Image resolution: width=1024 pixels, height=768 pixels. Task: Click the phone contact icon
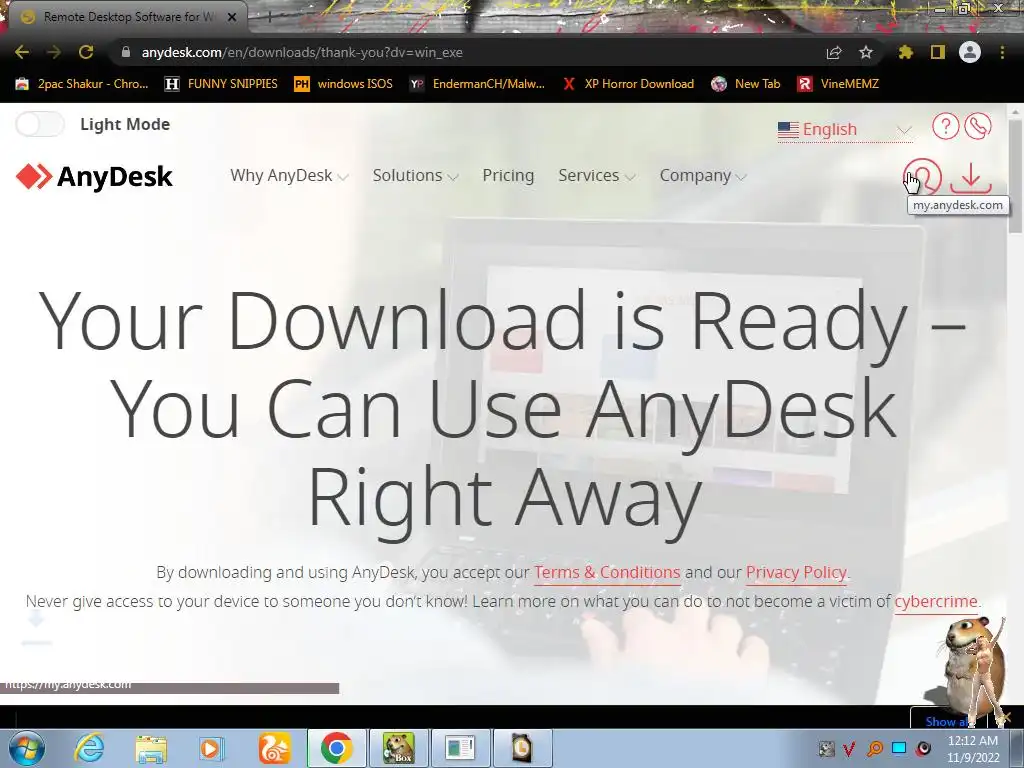click(978, 126)
